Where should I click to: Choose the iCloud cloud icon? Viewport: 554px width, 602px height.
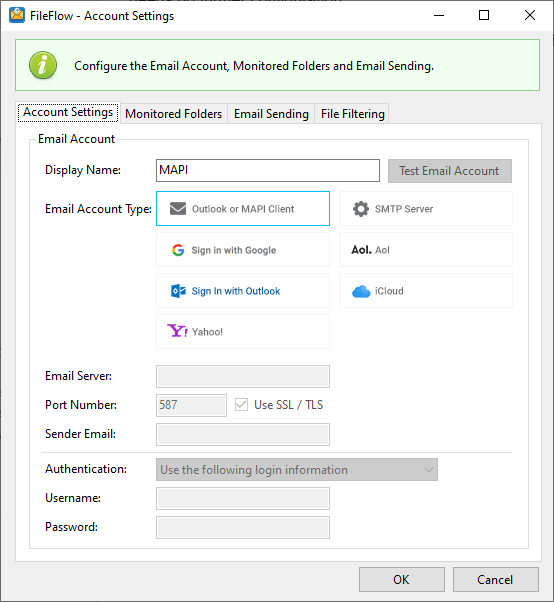(x=361, y=291)
